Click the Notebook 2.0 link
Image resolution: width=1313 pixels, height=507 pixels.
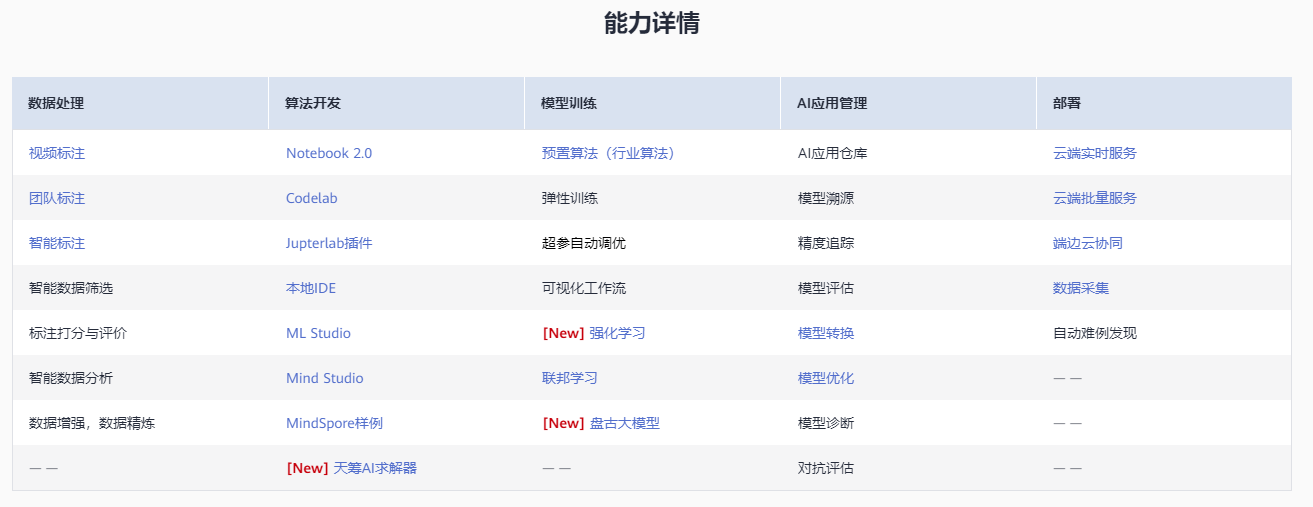[x=329, y=153]
